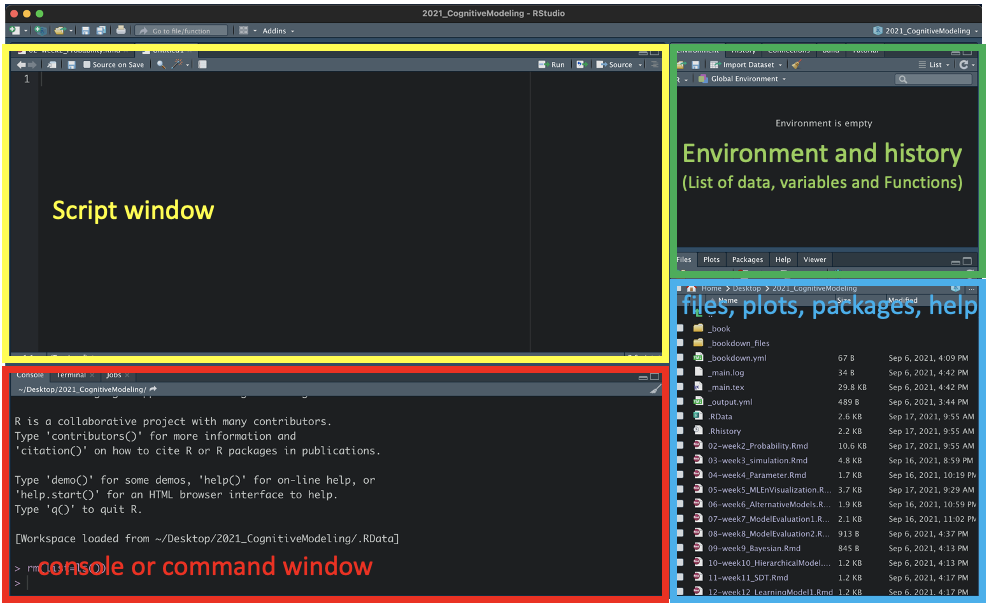
Task: Click the save workspace icon in Environment pane
Action: [x=696, y=65]
